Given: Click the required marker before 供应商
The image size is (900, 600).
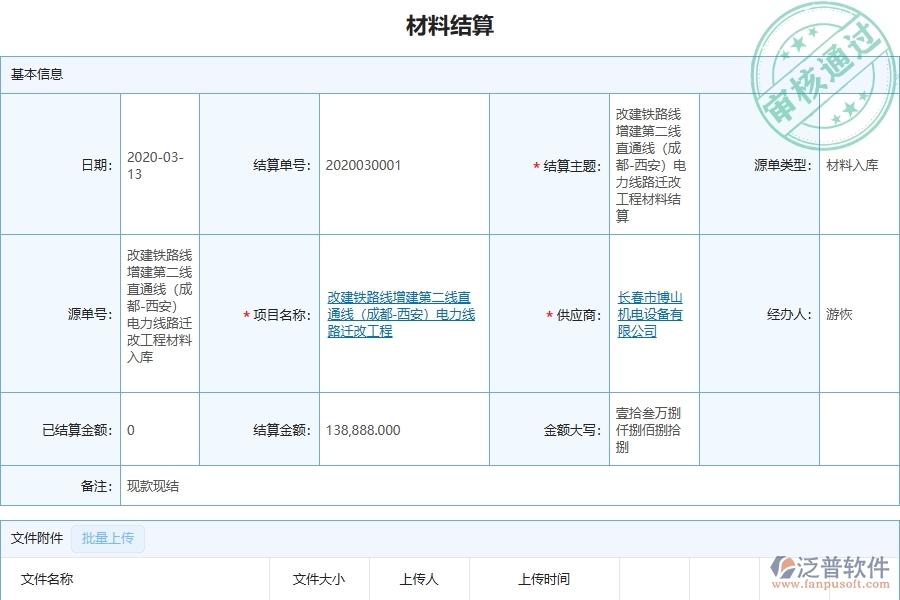Looking at the screenshot, I should click(547, 313).
